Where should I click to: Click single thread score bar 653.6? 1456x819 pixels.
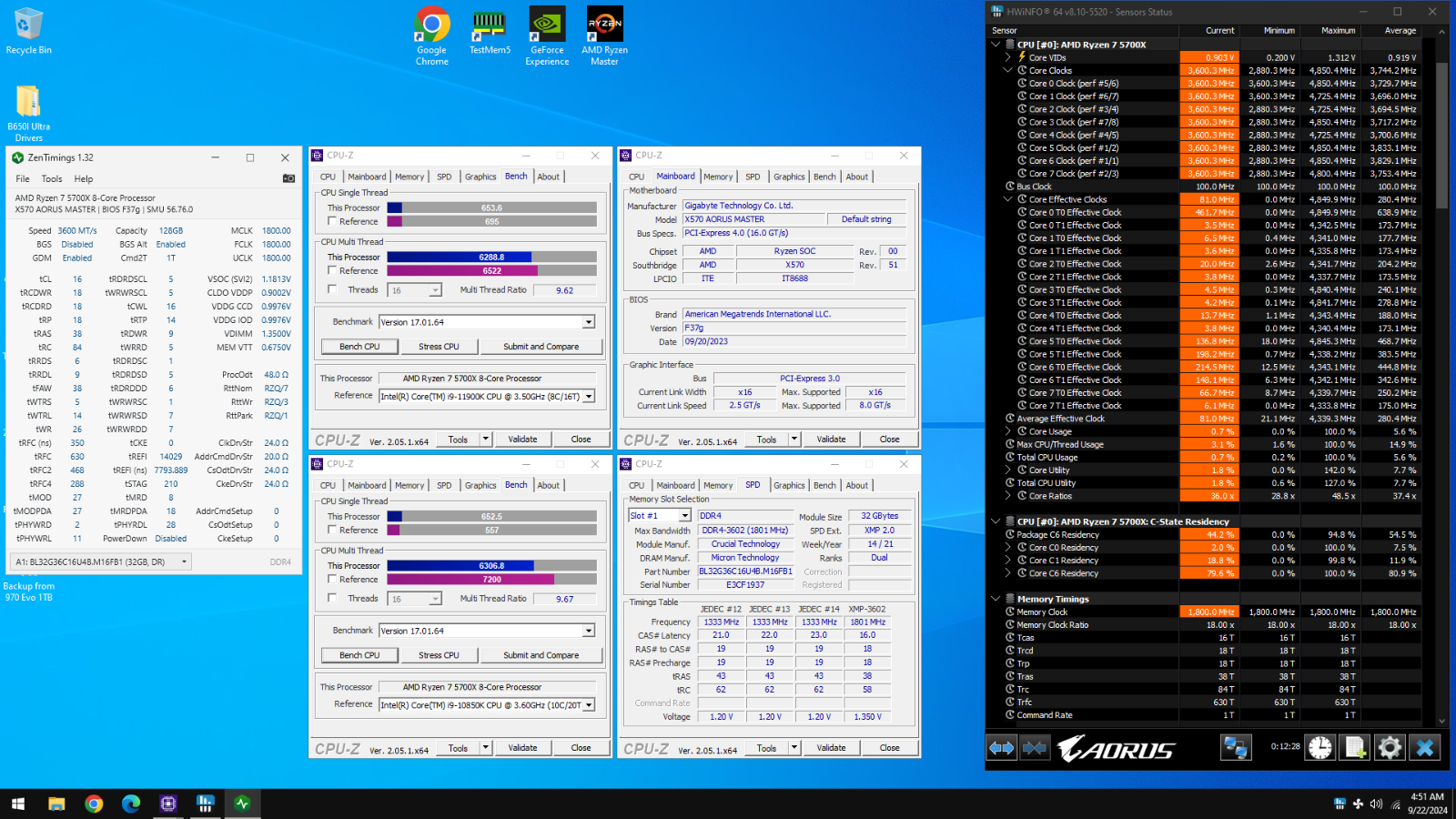coord(492,207)
